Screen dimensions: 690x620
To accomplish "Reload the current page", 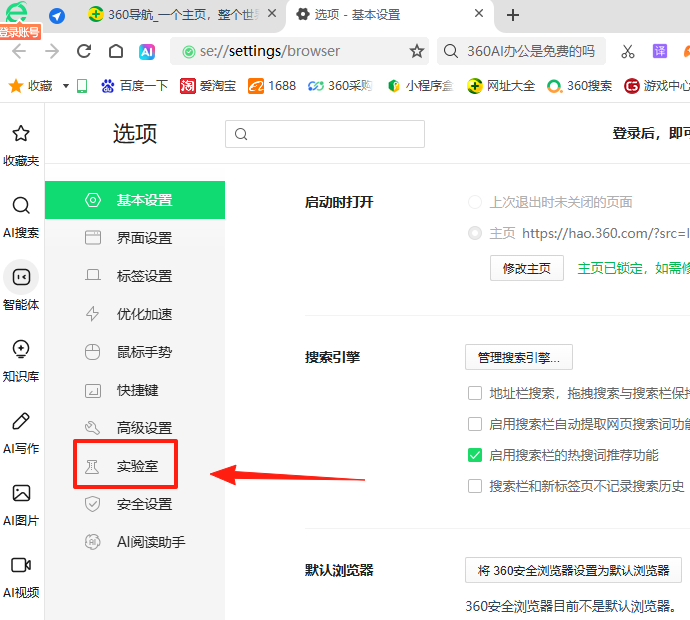I will point(84,51).
